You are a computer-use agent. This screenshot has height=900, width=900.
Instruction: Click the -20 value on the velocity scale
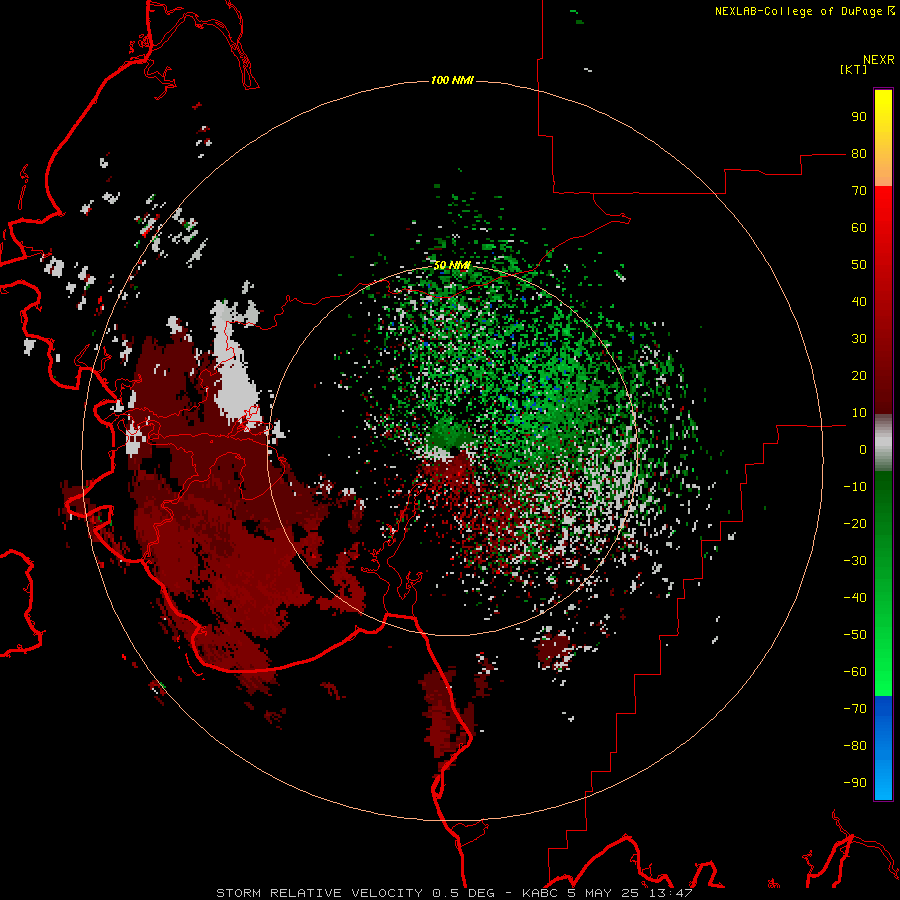tap(855, 524)
